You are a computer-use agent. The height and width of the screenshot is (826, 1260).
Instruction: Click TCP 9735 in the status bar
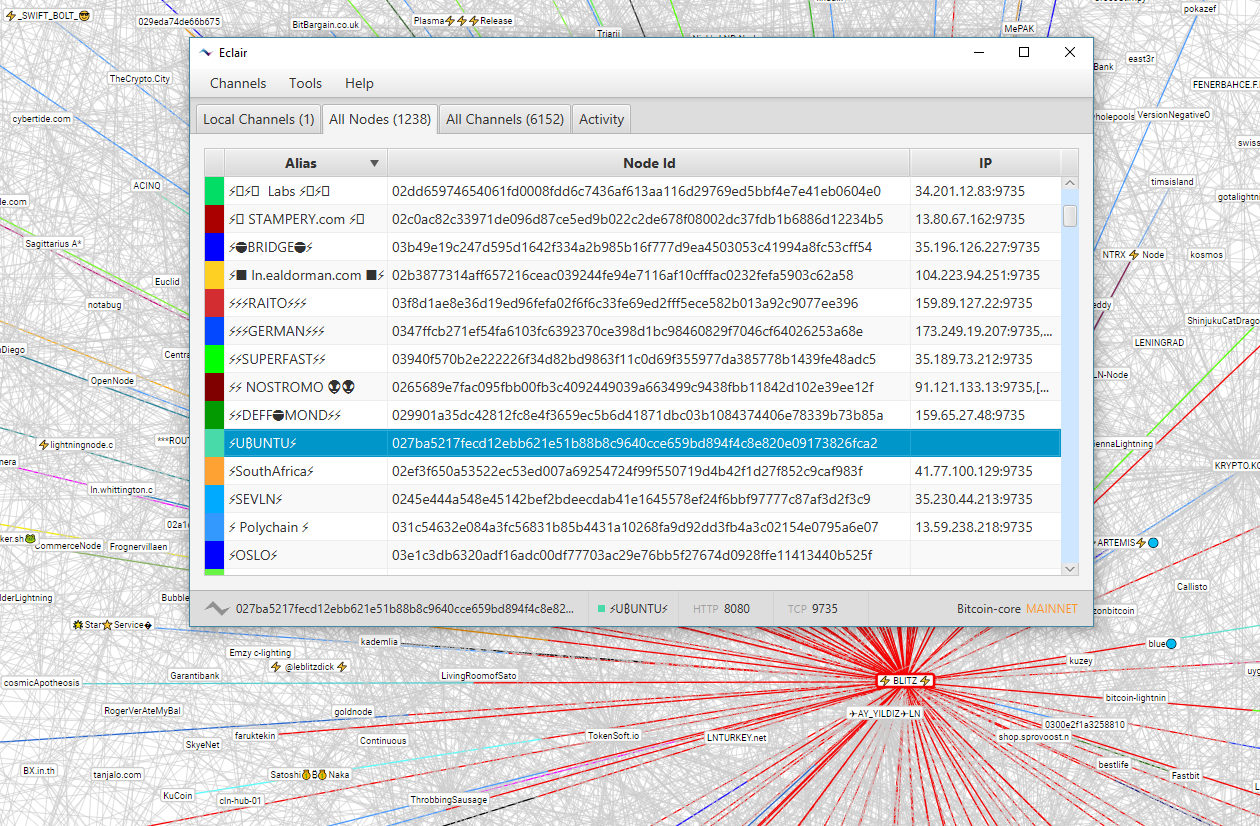coord(813,608)
